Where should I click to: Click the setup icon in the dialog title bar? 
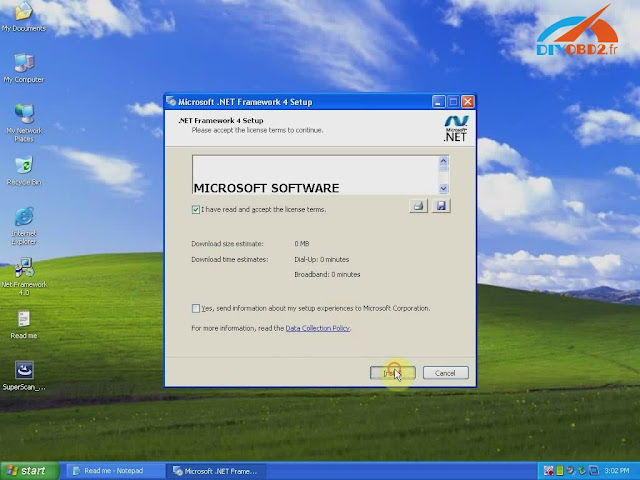coord(171,102)
